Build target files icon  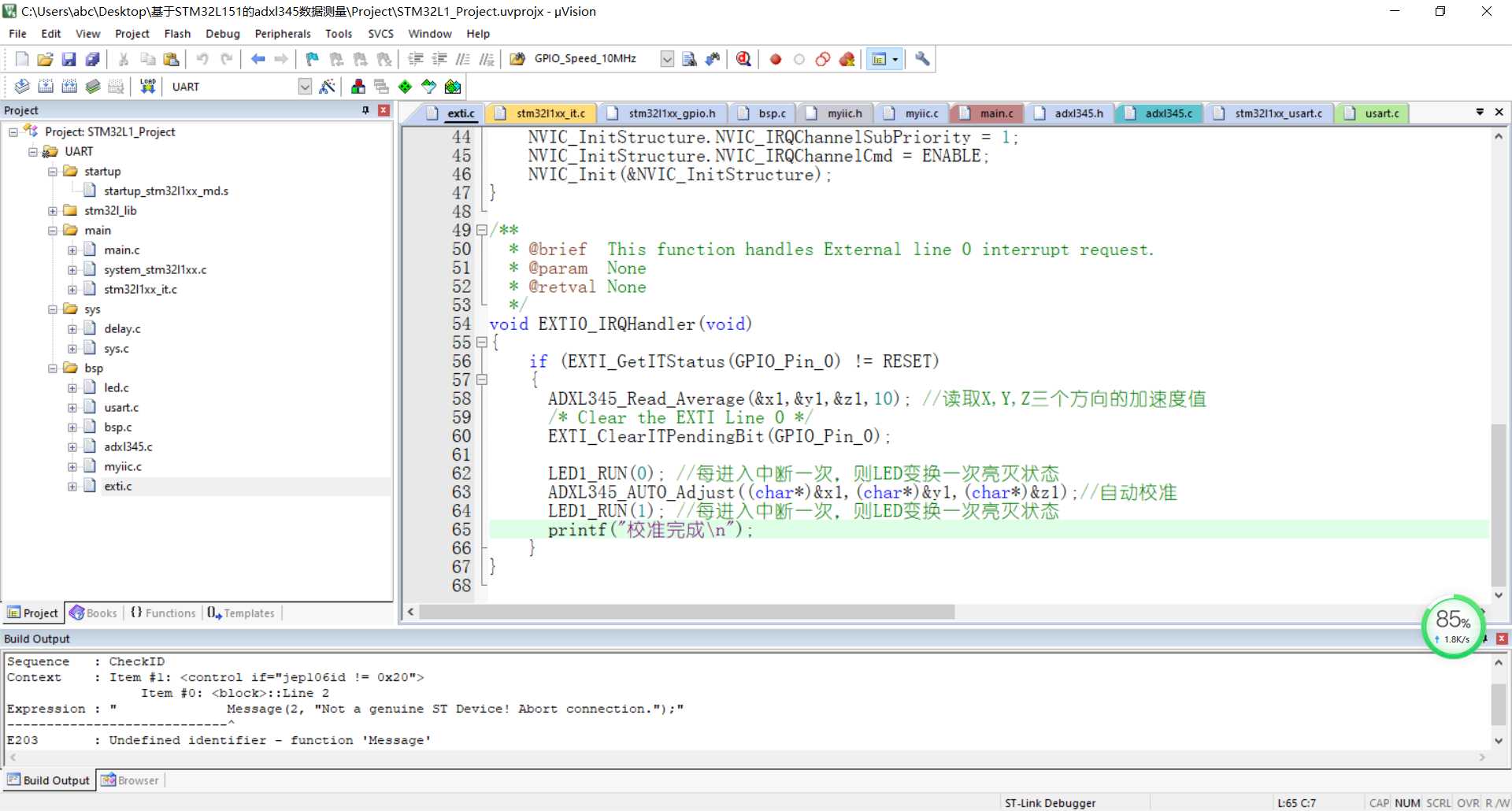point(46,87)
